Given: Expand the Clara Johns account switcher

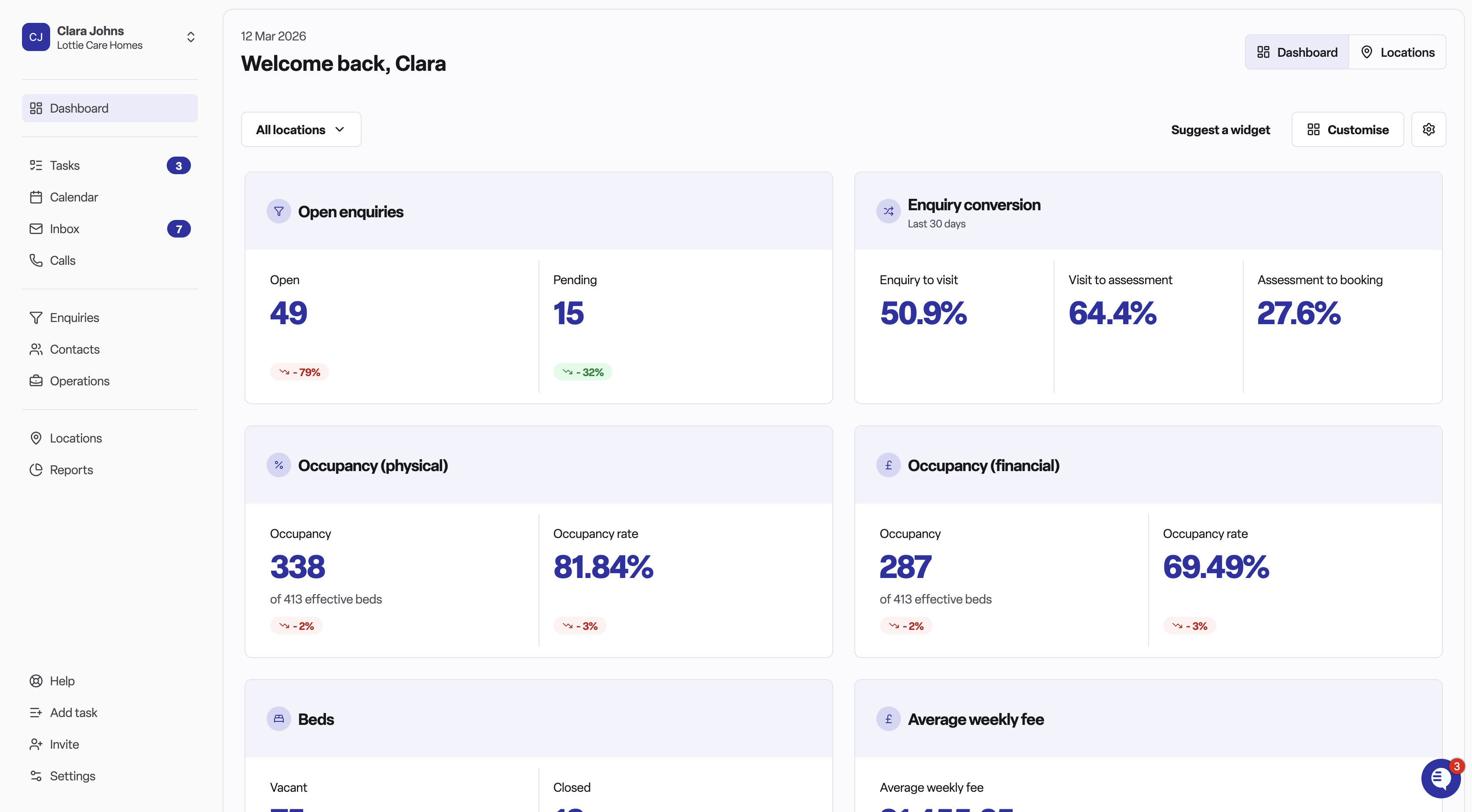Looking at the screenshot, I should pyautogui.click(x=191, y=37).
